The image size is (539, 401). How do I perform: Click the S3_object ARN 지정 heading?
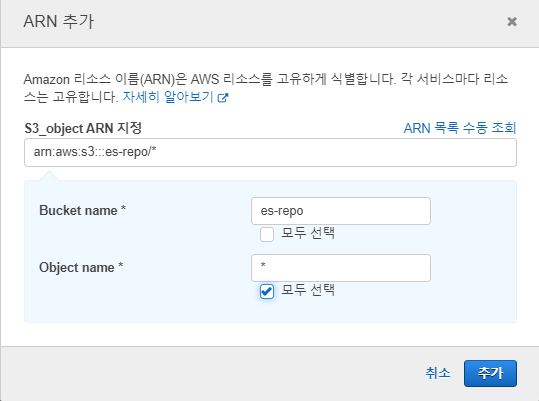tap(83, 128)
